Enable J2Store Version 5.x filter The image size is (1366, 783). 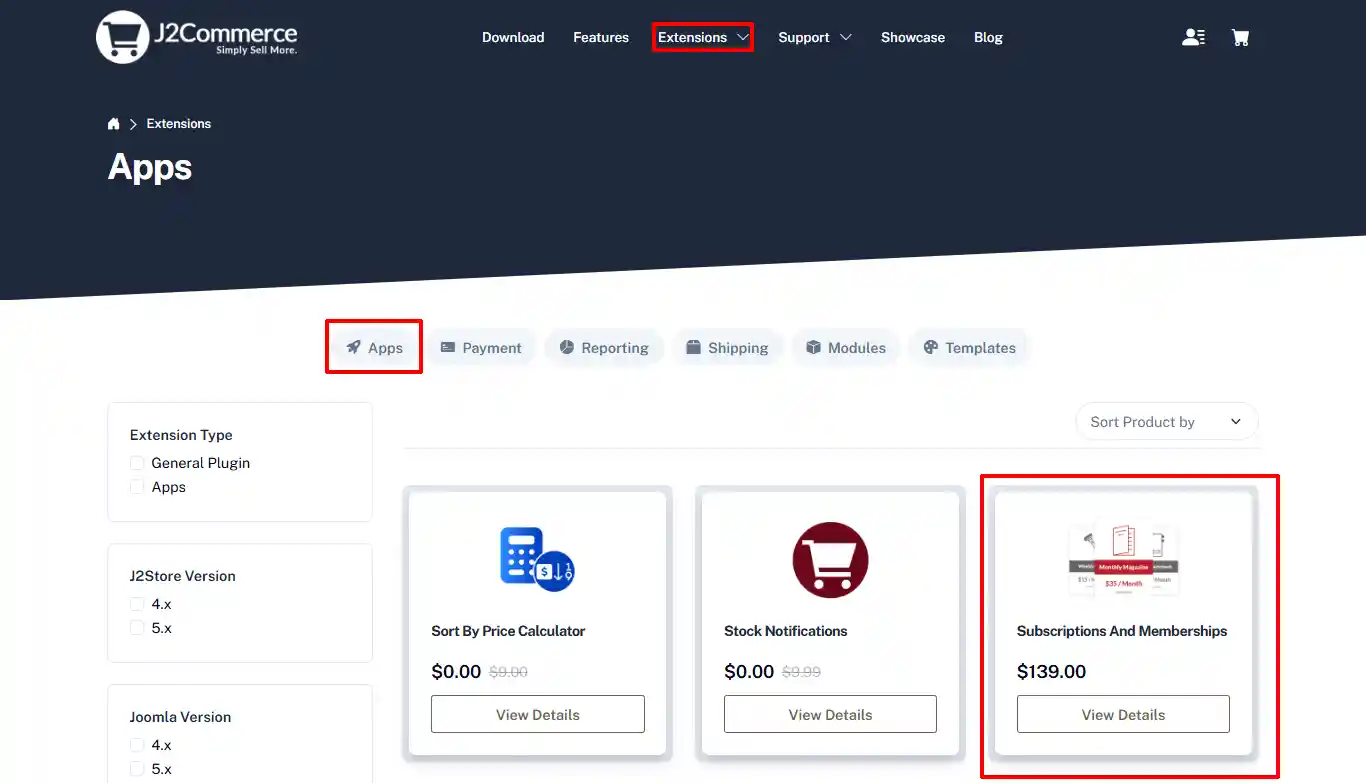137,628
